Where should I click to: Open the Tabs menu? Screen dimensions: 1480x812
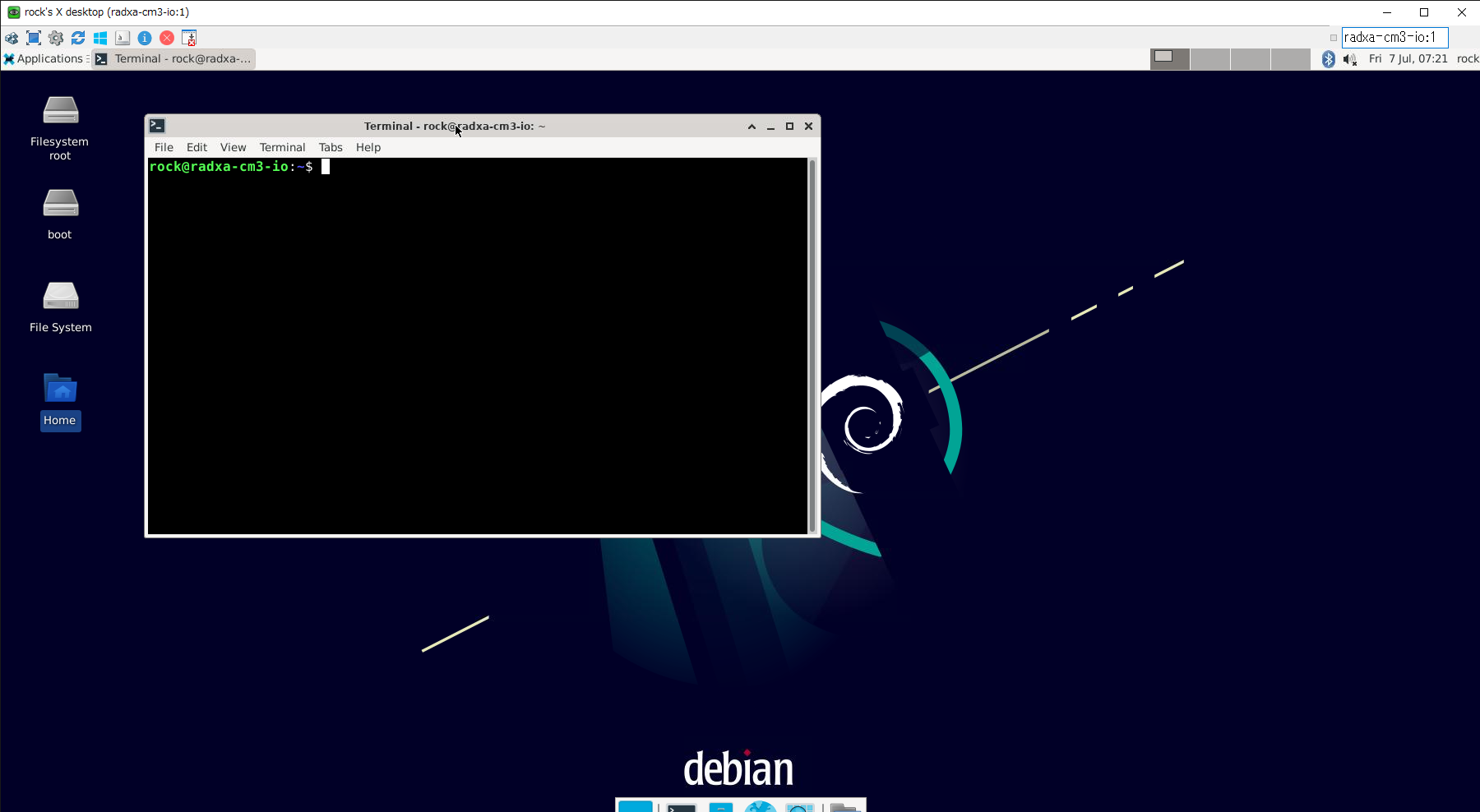[x=331, y=148]
